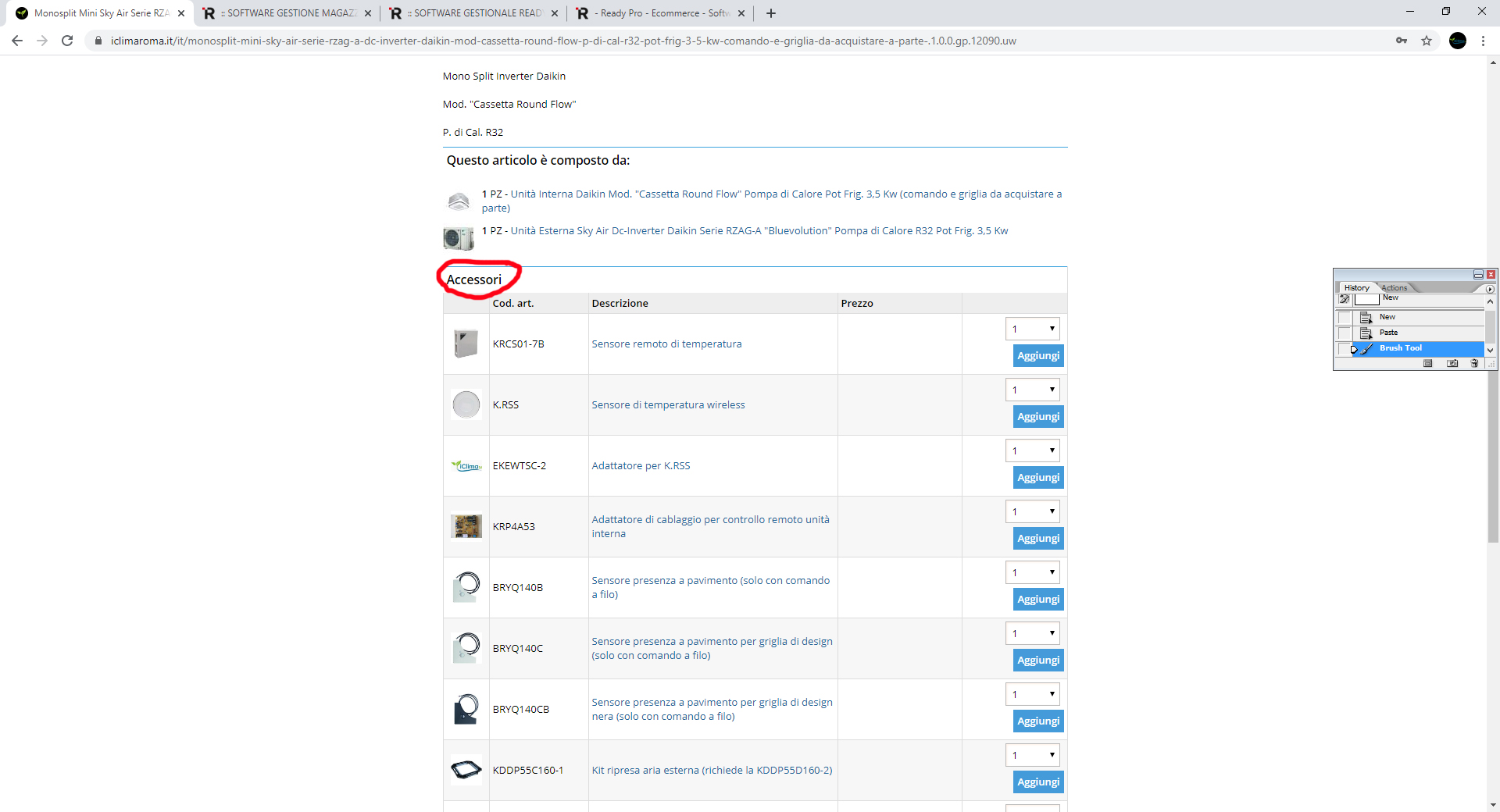Click History panel scroll up arrow
The width and height of the screenshot is (1500, 812).
click(1490, 301)
